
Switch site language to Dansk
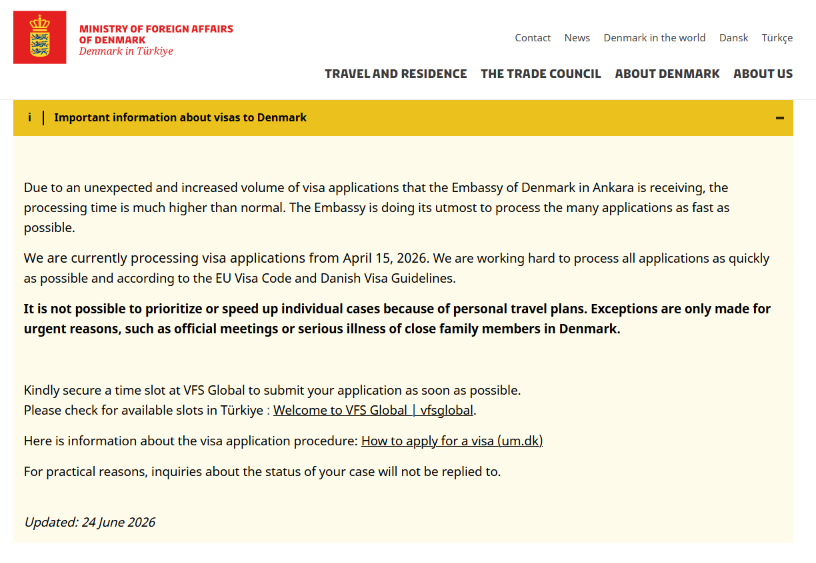click(x=733, y=38)
